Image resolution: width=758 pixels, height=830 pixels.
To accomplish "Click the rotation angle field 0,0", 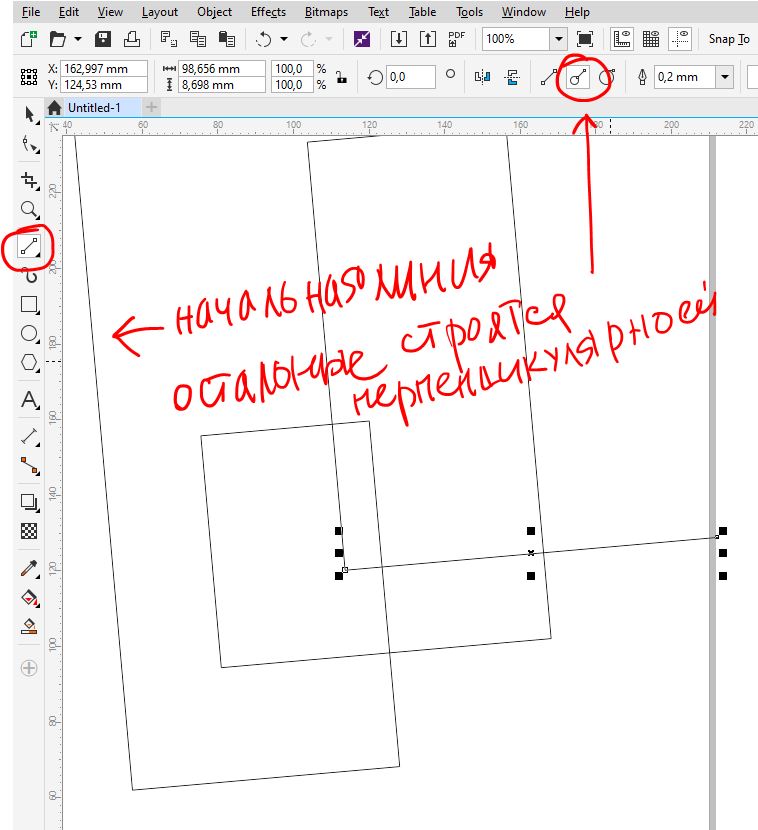I will (x=411, y=77).
